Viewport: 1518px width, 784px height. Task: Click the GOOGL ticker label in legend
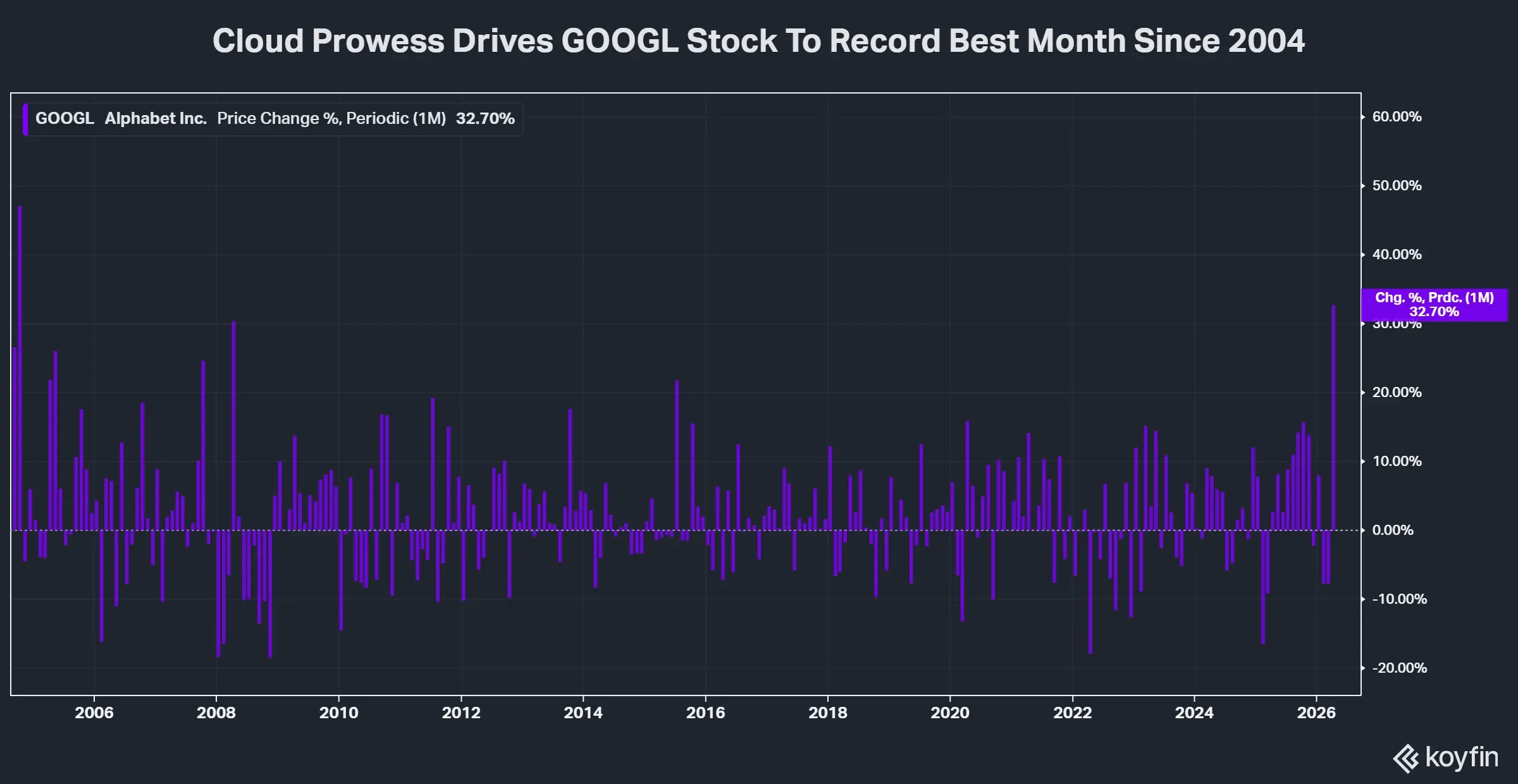click(65, 119)
